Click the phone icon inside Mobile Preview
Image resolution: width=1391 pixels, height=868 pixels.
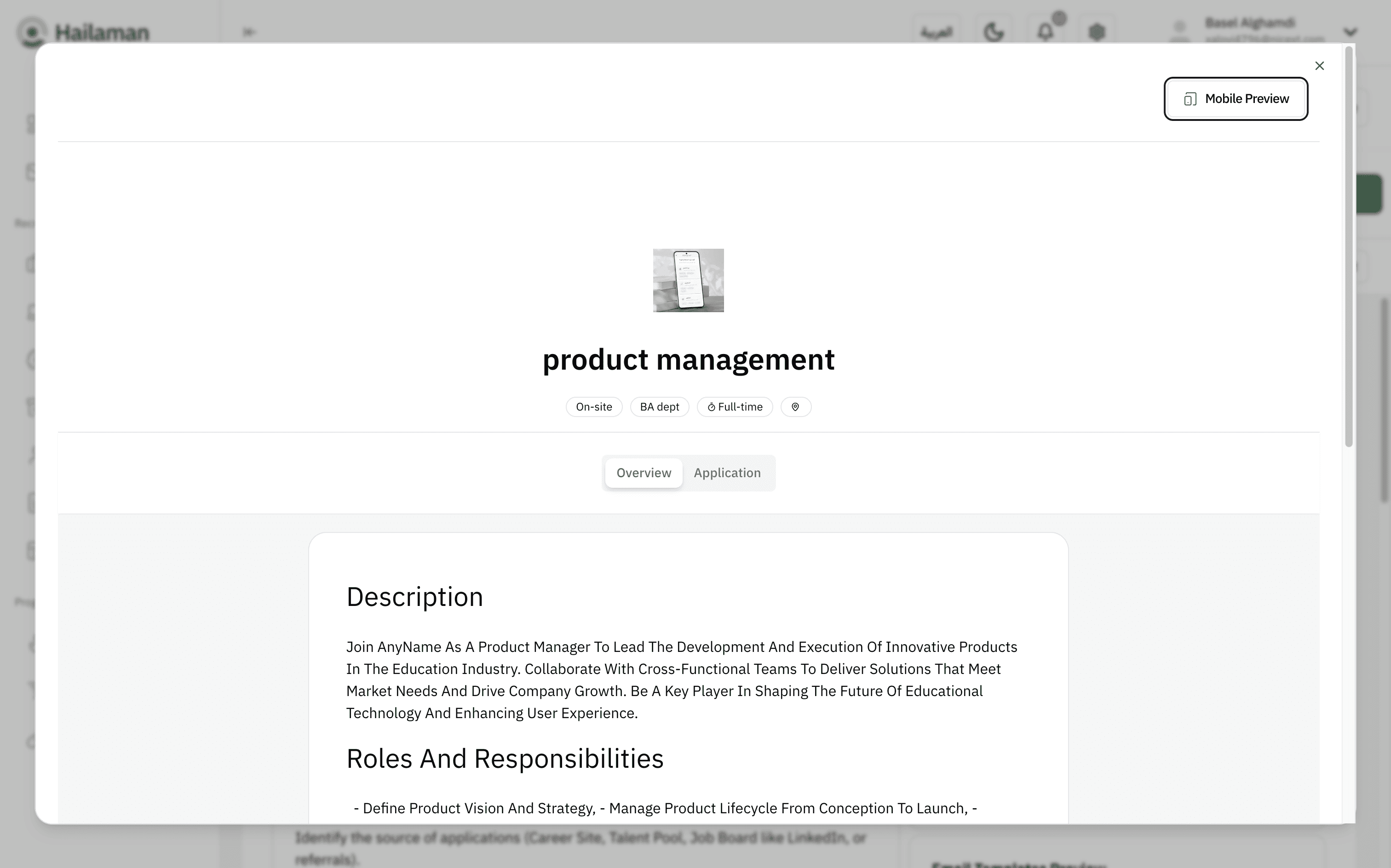pyautogui.click(x=1190, y=99)
